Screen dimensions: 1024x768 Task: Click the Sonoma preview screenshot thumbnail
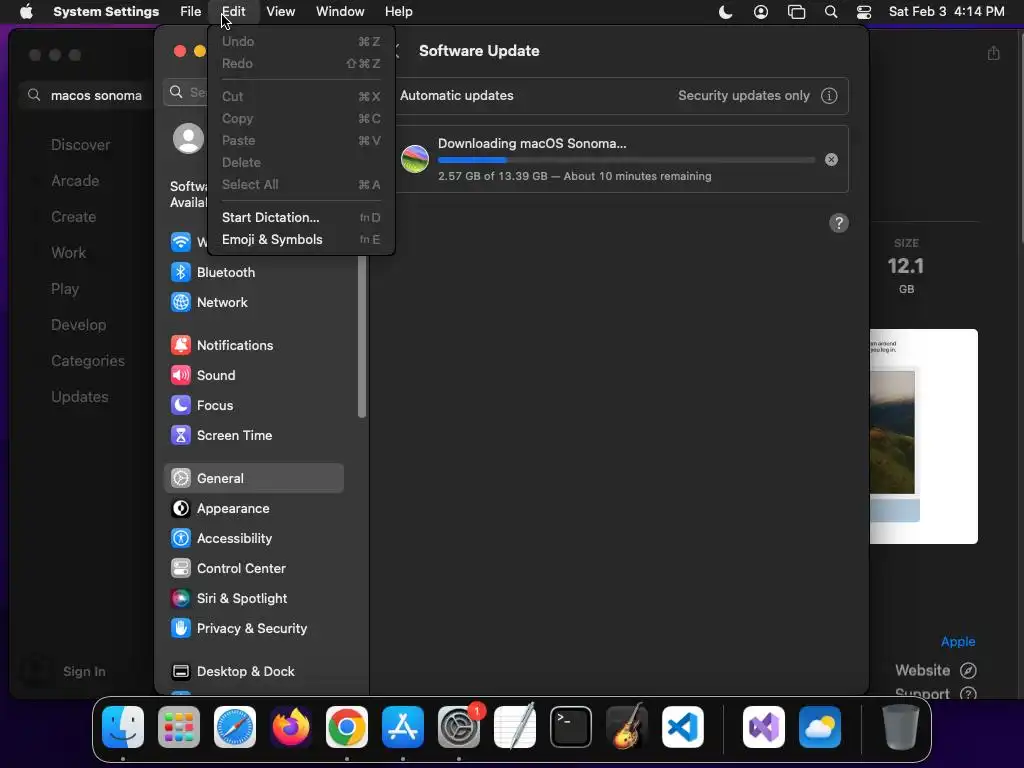coord(923,436)
